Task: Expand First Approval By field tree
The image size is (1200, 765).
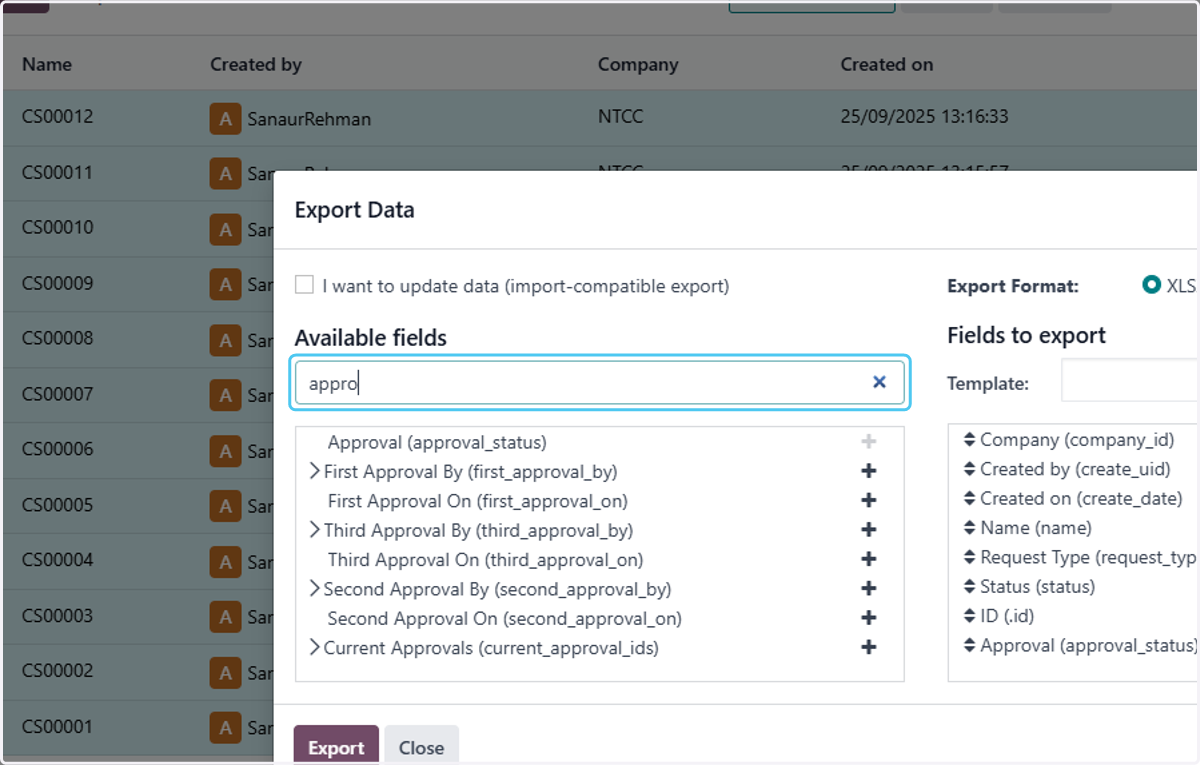Action: click(314, 471)
